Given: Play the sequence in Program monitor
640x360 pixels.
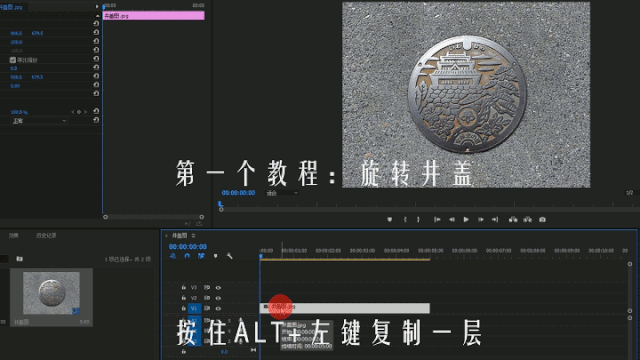Looking at the screenshot, I should [x=466, y=220].
